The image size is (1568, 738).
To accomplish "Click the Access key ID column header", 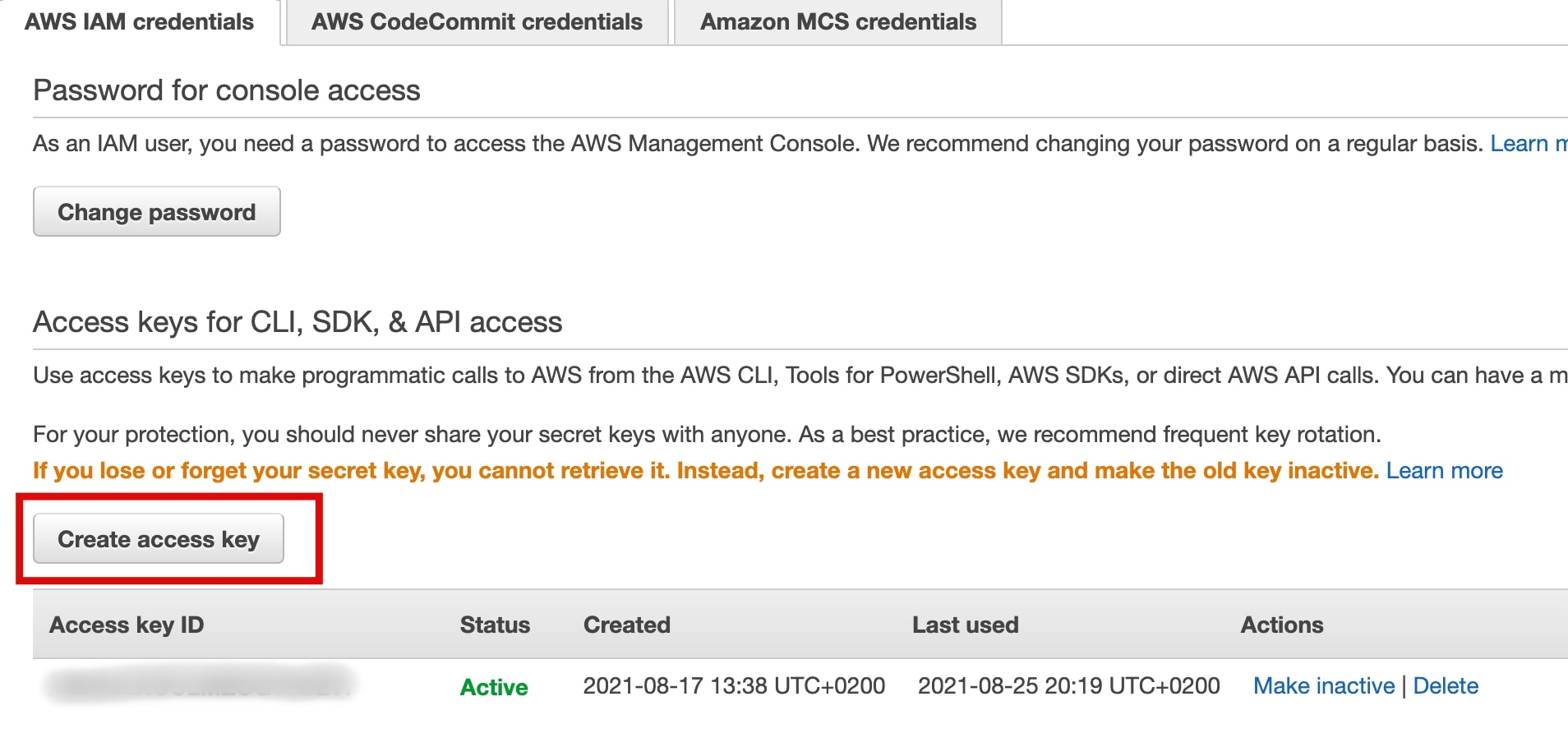I will pos(127,625).
